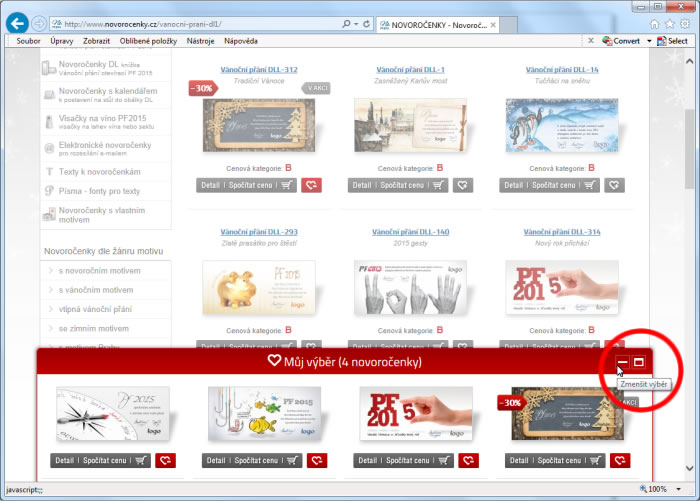
Task: Click the page scrollbar down arrow
Action: click(689, 468)
